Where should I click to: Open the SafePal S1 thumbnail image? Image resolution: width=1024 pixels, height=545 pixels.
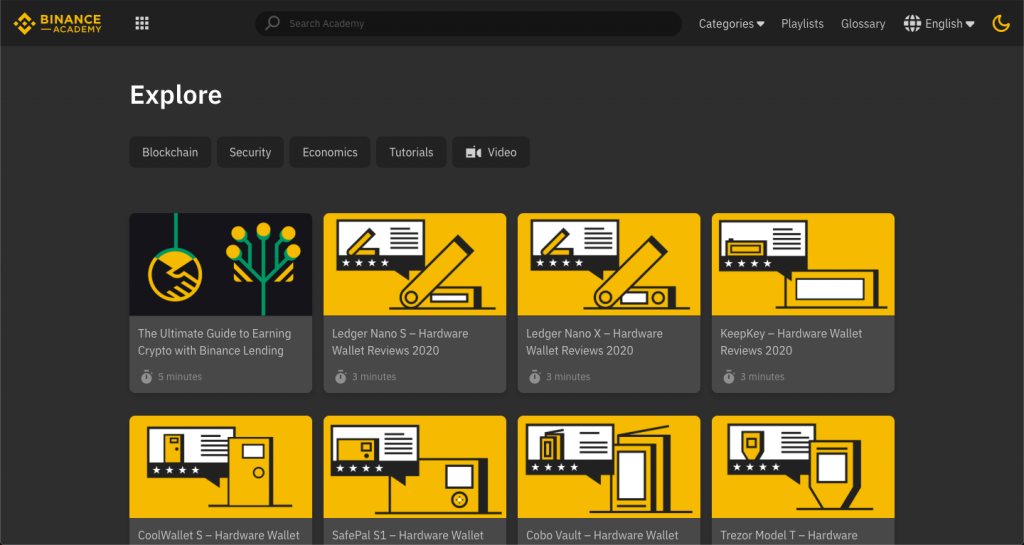coord(415,467)
